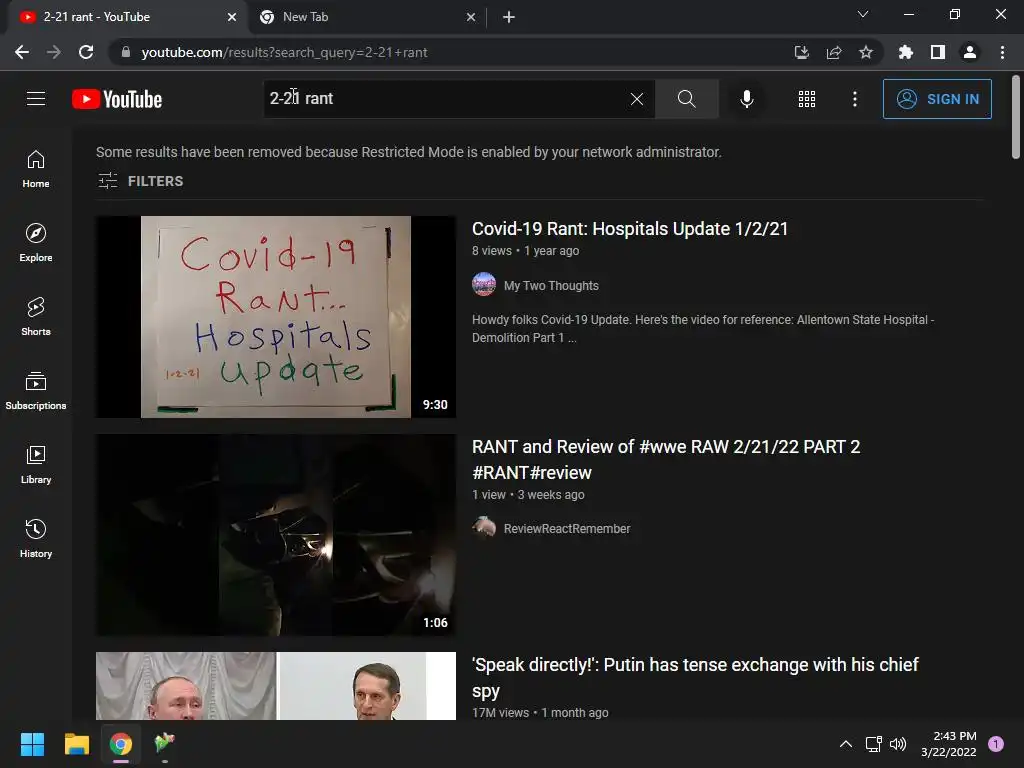Open Shorts in sidebar

36,317
